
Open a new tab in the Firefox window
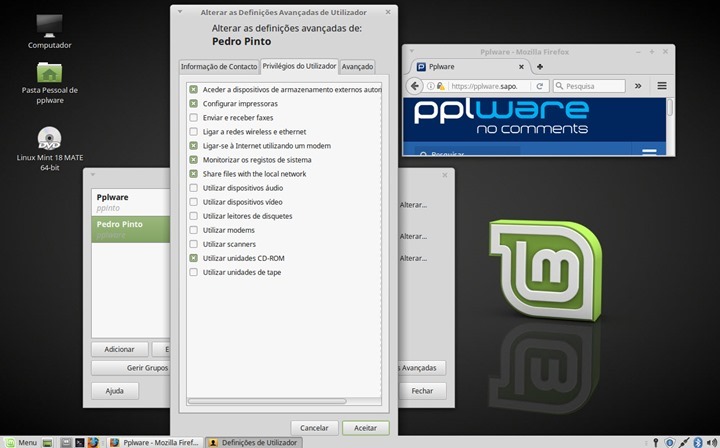click(x=540, y=67)
